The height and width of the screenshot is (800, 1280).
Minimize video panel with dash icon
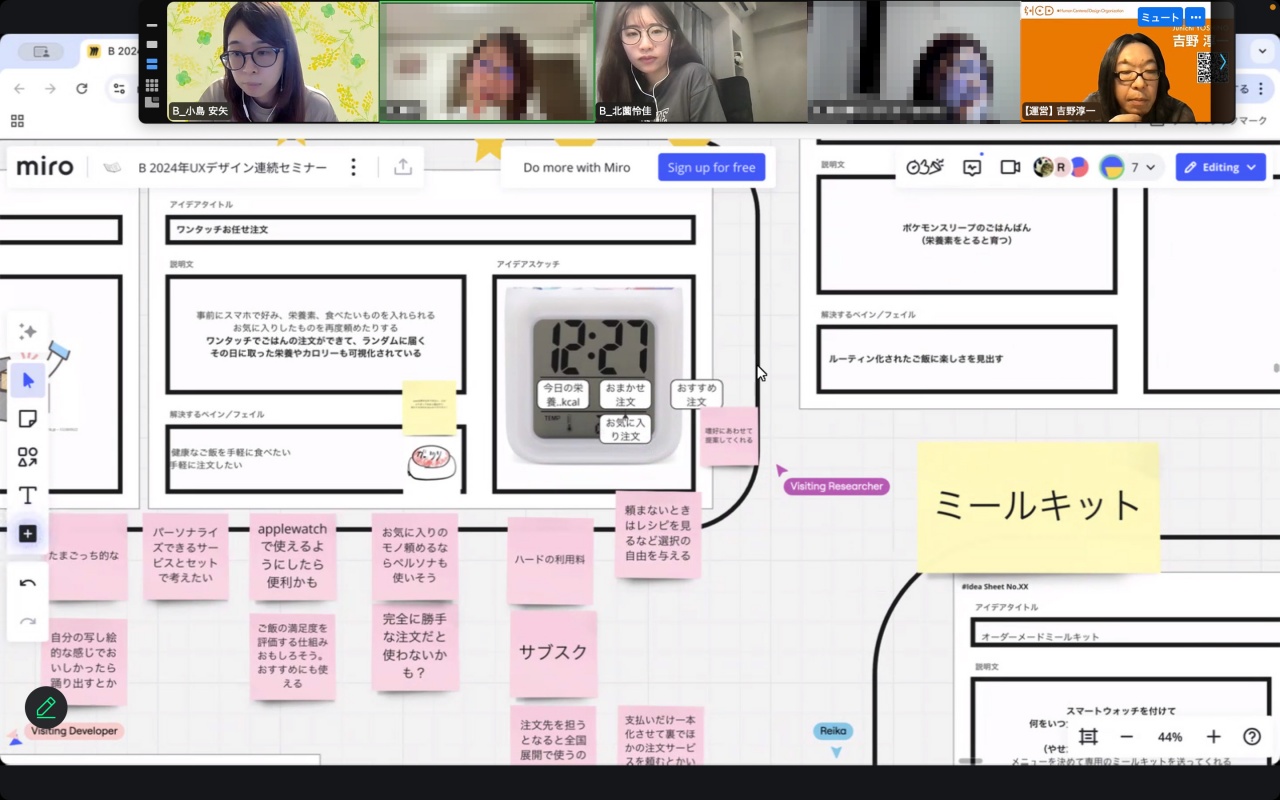(x=152, y=25)
